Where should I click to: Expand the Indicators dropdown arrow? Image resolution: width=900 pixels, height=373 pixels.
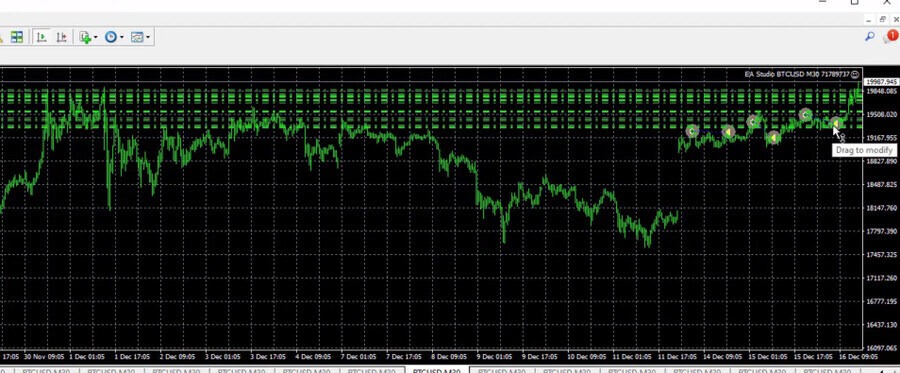coord(95,37)
